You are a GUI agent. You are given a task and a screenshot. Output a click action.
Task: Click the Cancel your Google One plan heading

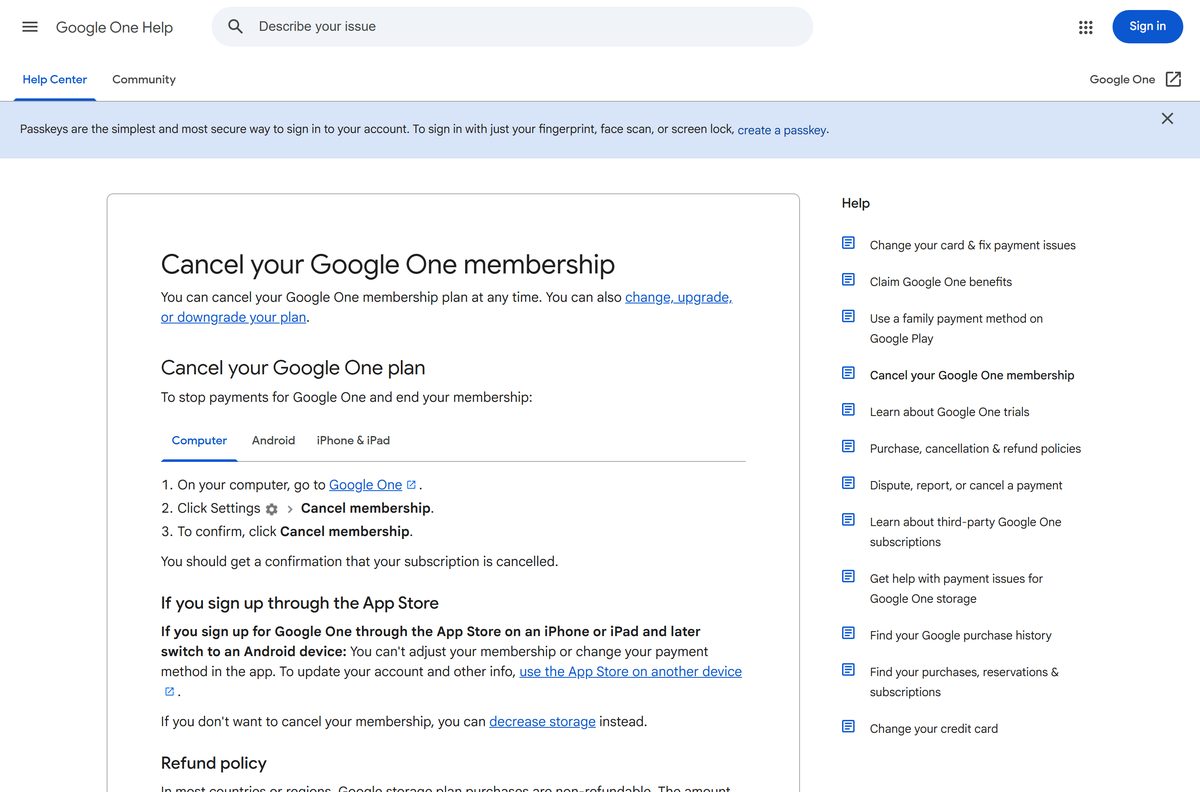pos(293,367)
